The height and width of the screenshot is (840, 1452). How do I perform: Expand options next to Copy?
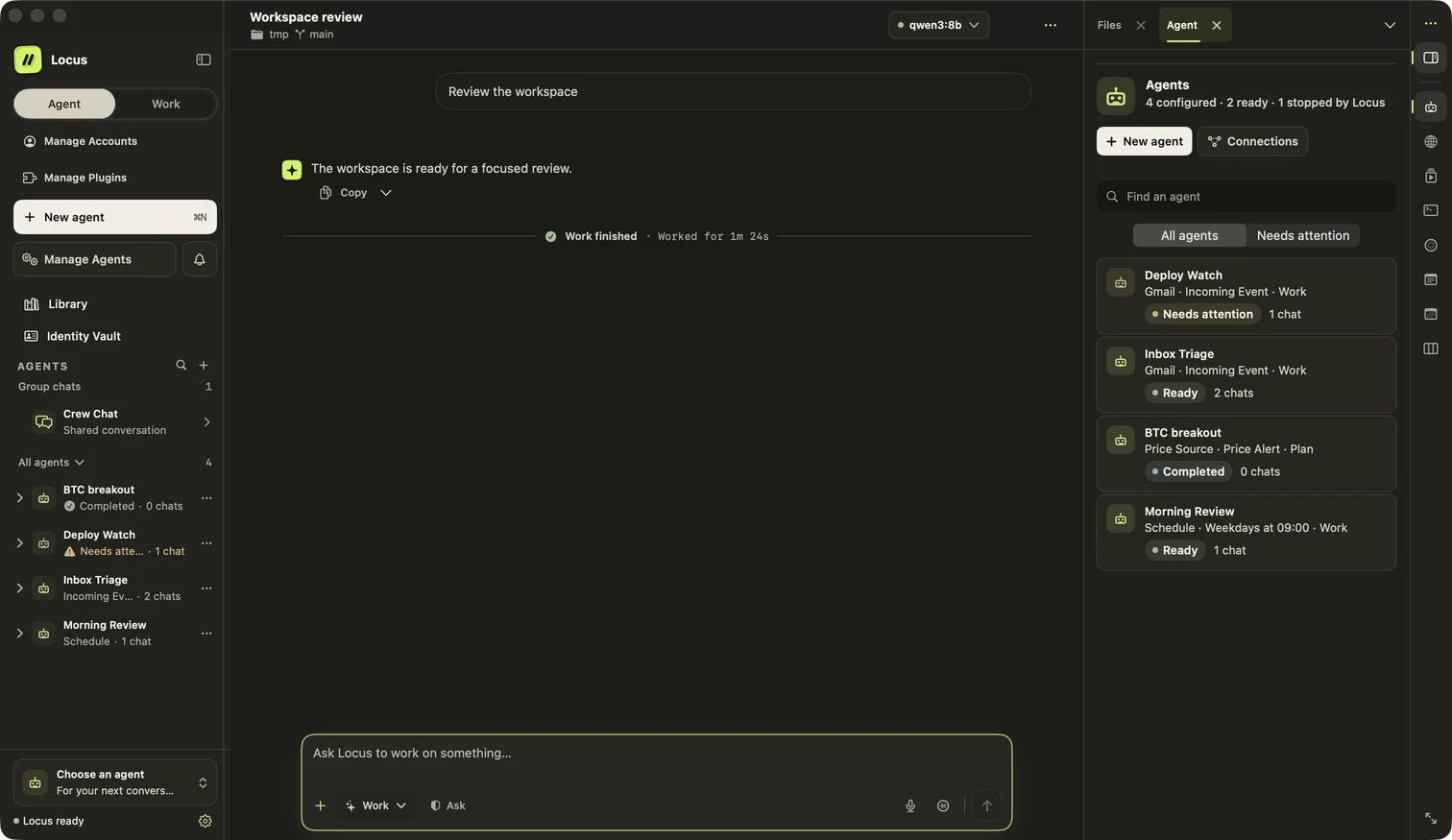[x=386, y=193]
